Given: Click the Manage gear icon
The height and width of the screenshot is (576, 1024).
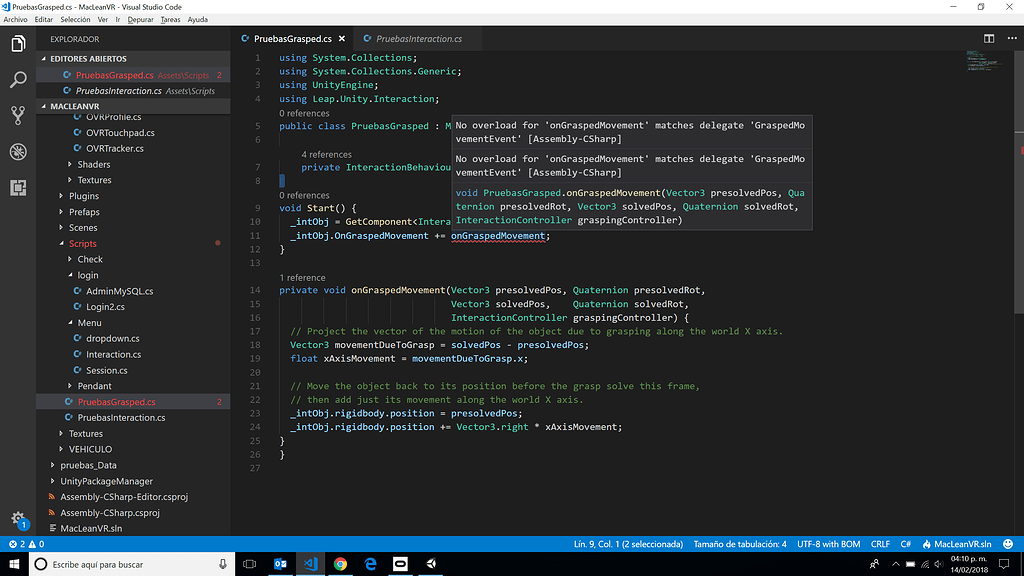Looking at the screenshot, I should point(18,519).
